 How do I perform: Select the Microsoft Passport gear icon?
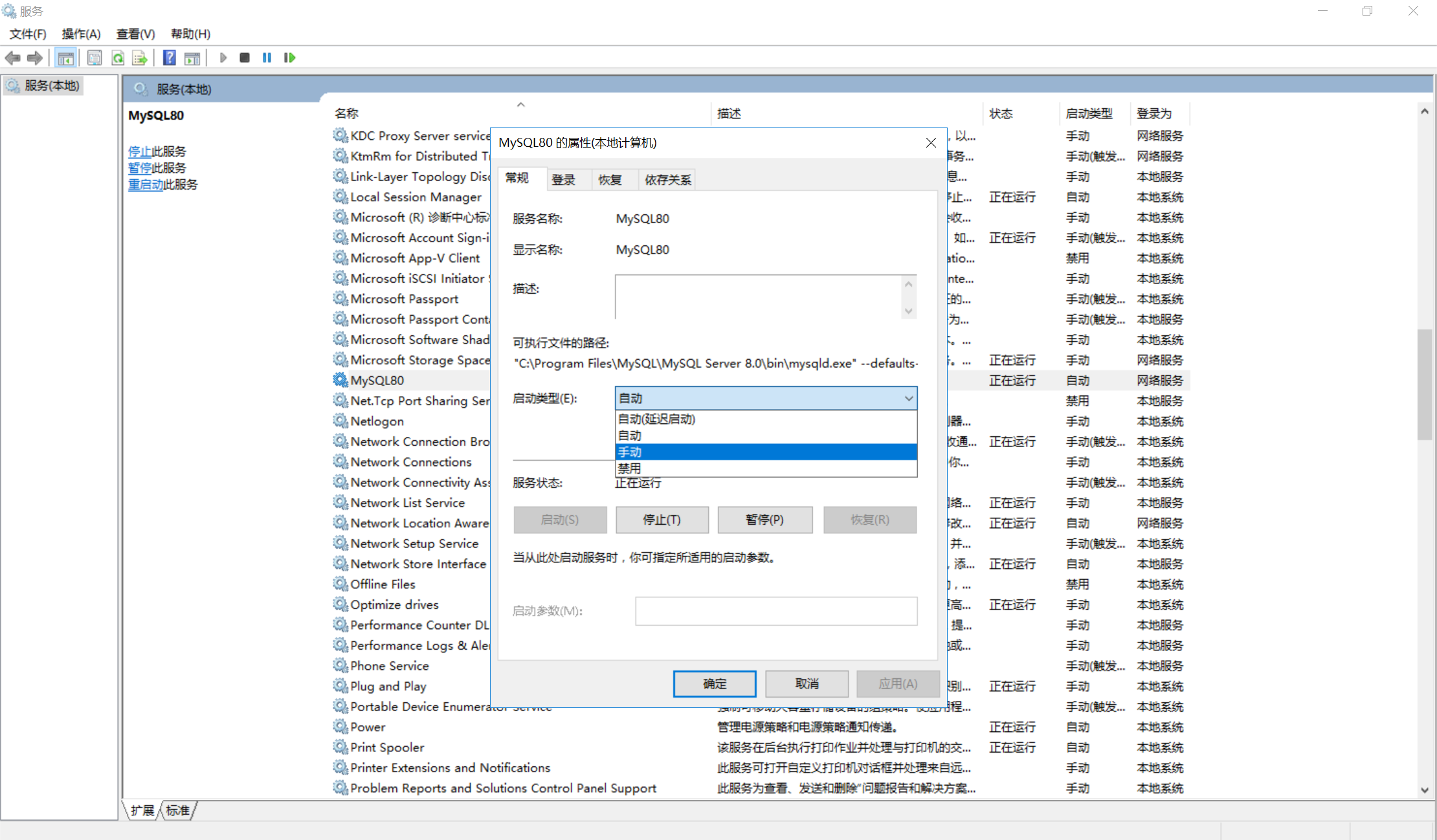click(x=340, y=298)
